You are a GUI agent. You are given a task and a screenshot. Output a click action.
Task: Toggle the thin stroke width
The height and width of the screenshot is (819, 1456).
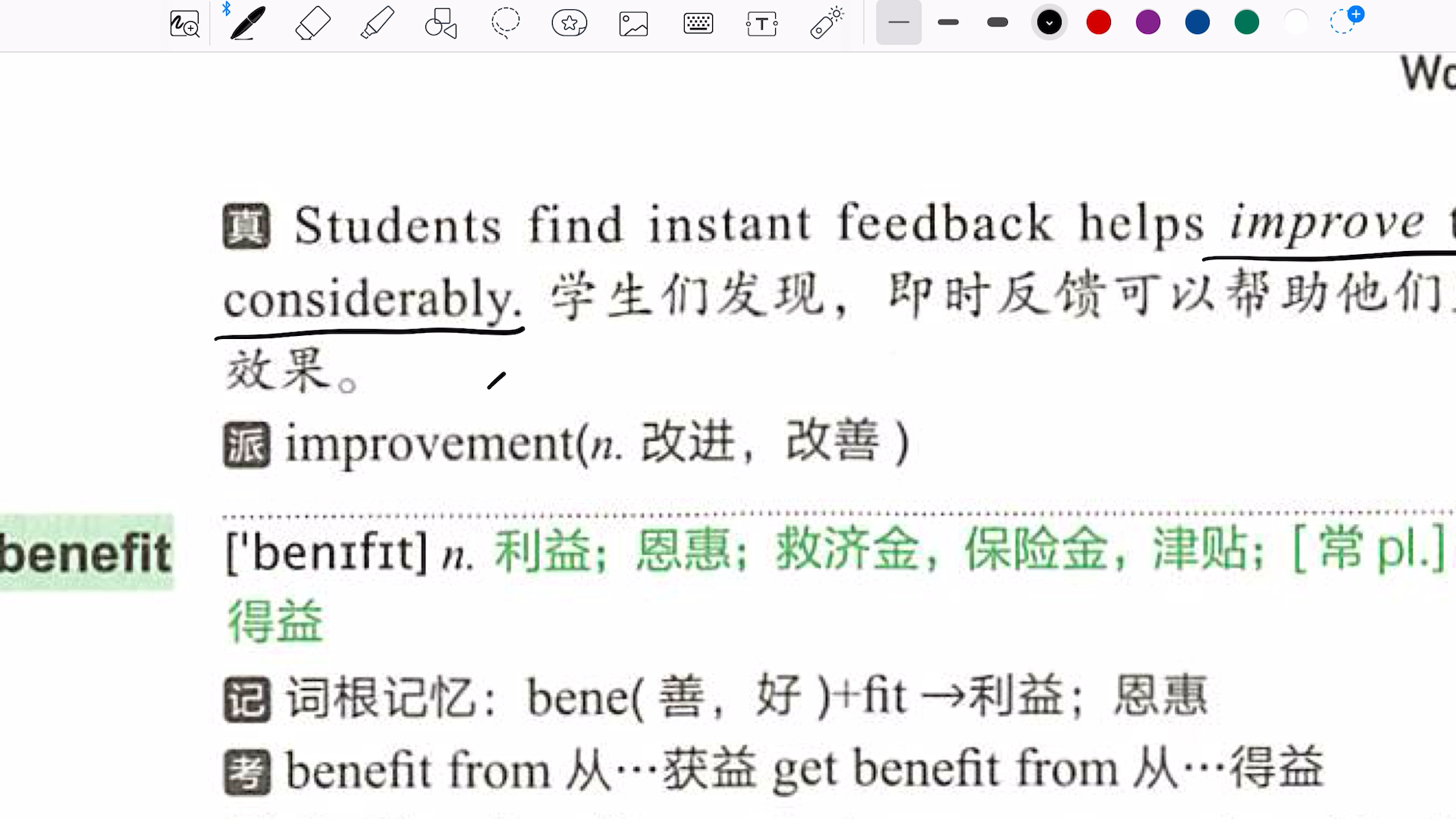pos(898,22)
